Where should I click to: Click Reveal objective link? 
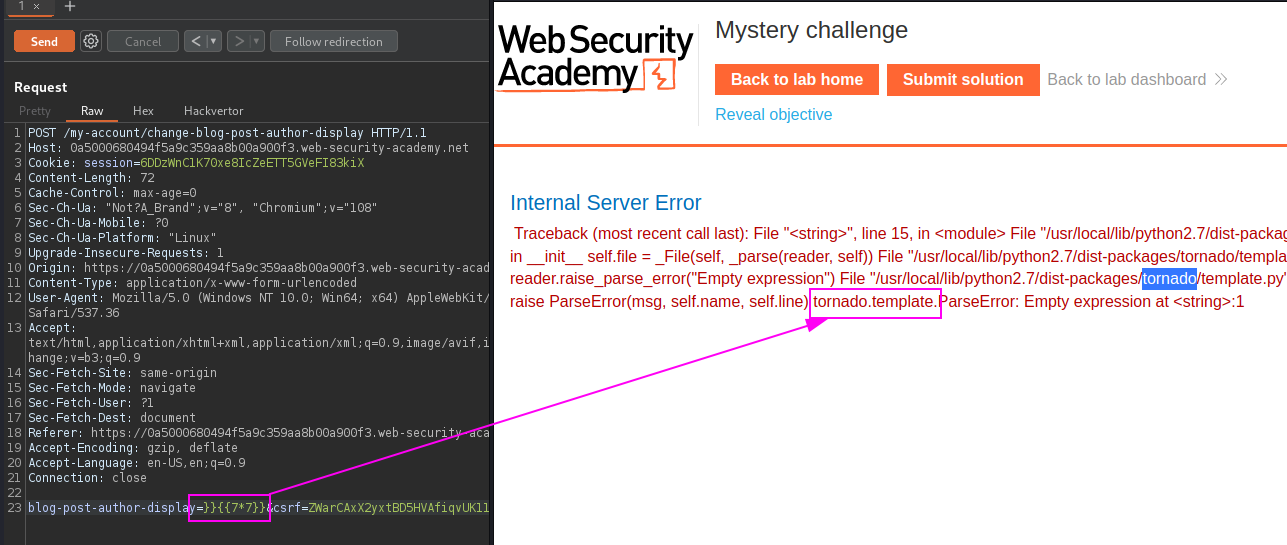pos(773,115)
